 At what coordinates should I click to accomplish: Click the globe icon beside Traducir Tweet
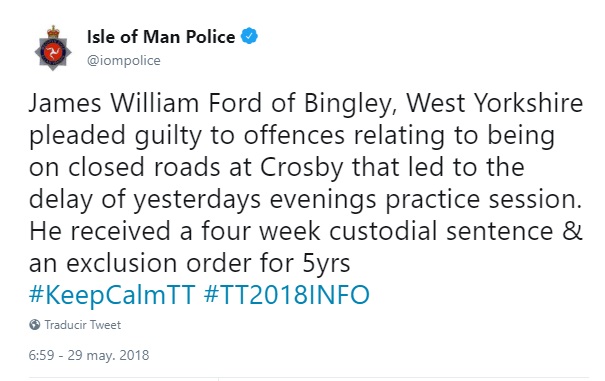point(35,325)
